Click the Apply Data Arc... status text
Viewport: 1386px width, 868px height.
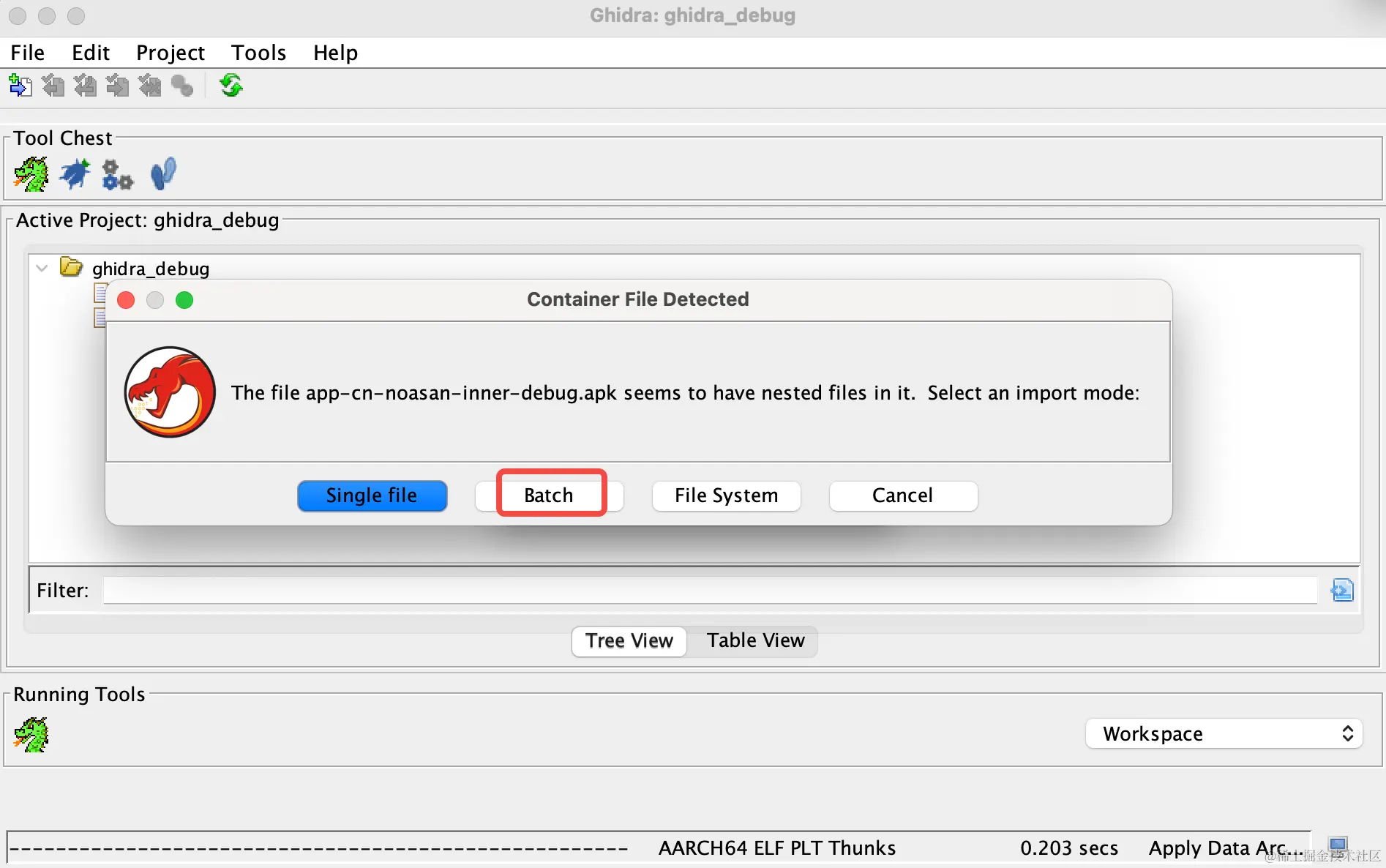1226,848
